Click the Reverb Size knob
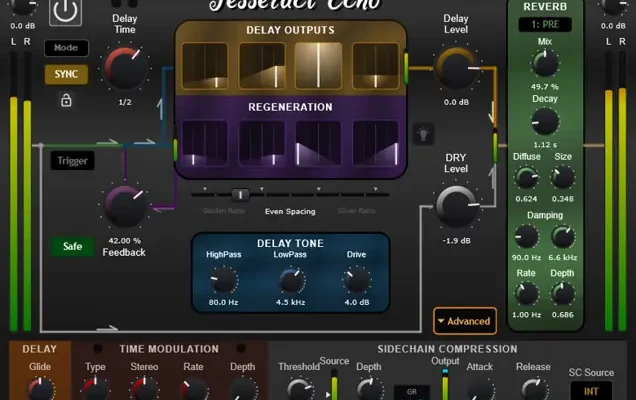This screenshot has width=636, height=400. pos(563,178)
